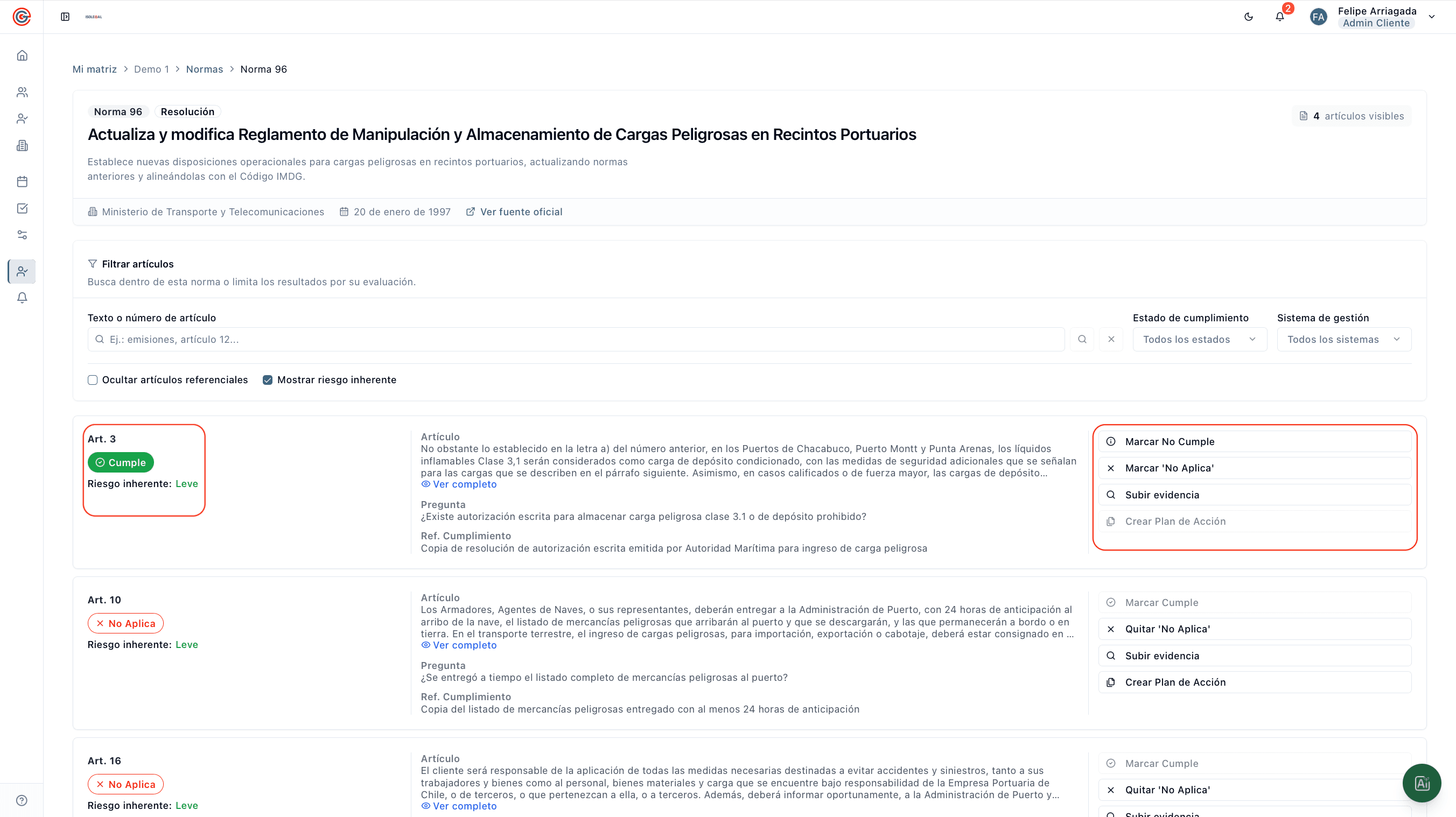The image size is (1456, 817).
Task: Open Ver completo link in Art. 3
Action: click(x=459, y=484)
